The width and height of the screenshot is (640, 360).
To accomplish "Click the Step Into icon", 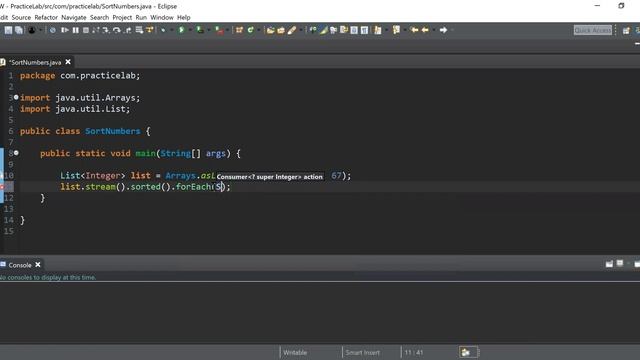I will point(106,30).
